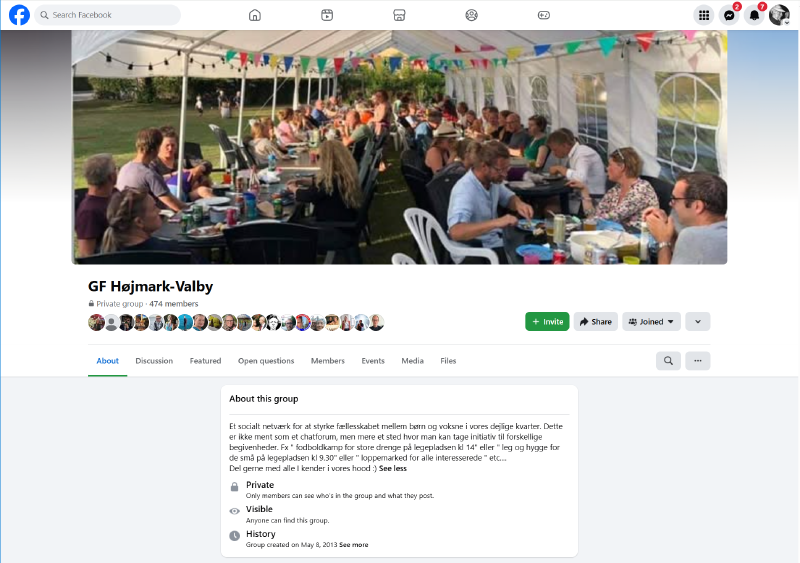Open Messenger chats icon
800x563 pixels.
[x=729, y=15]
